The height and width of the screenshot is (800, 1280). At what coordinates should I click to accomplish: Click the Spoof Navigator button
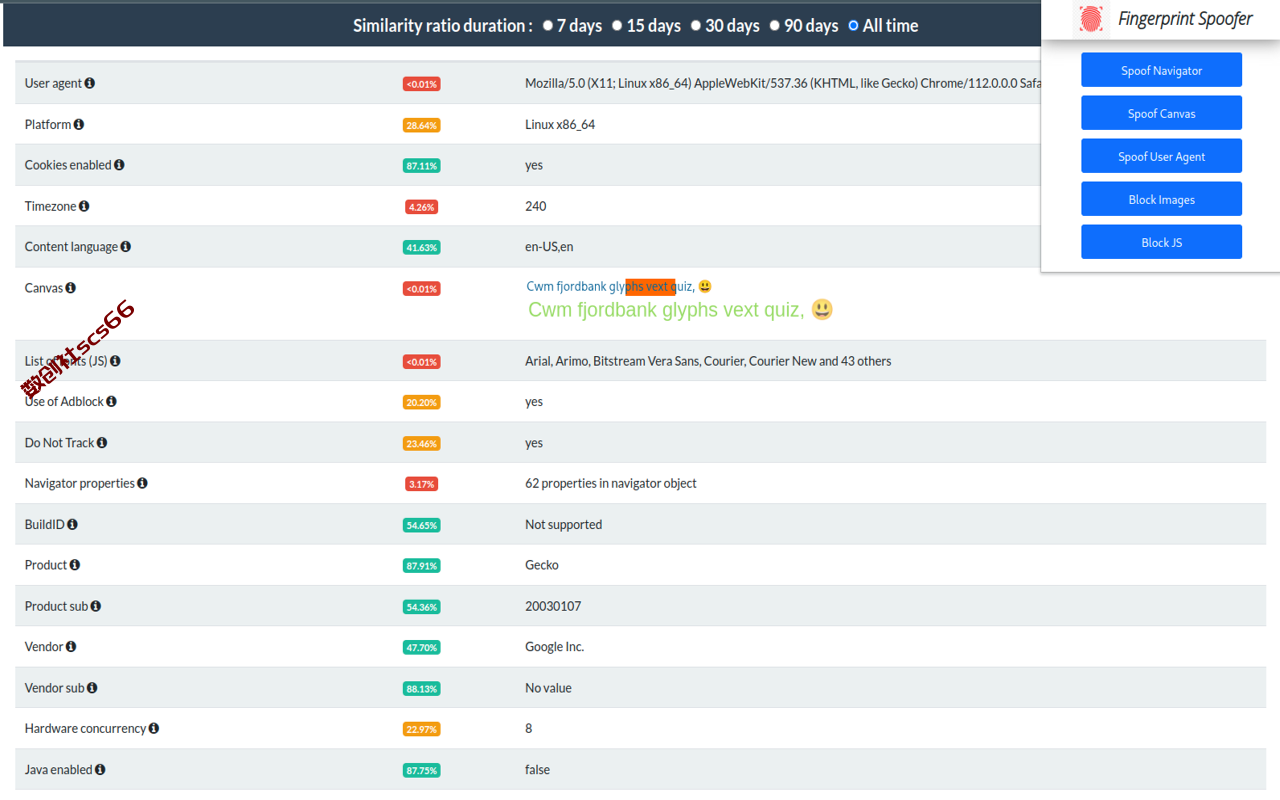[1161, 70]
